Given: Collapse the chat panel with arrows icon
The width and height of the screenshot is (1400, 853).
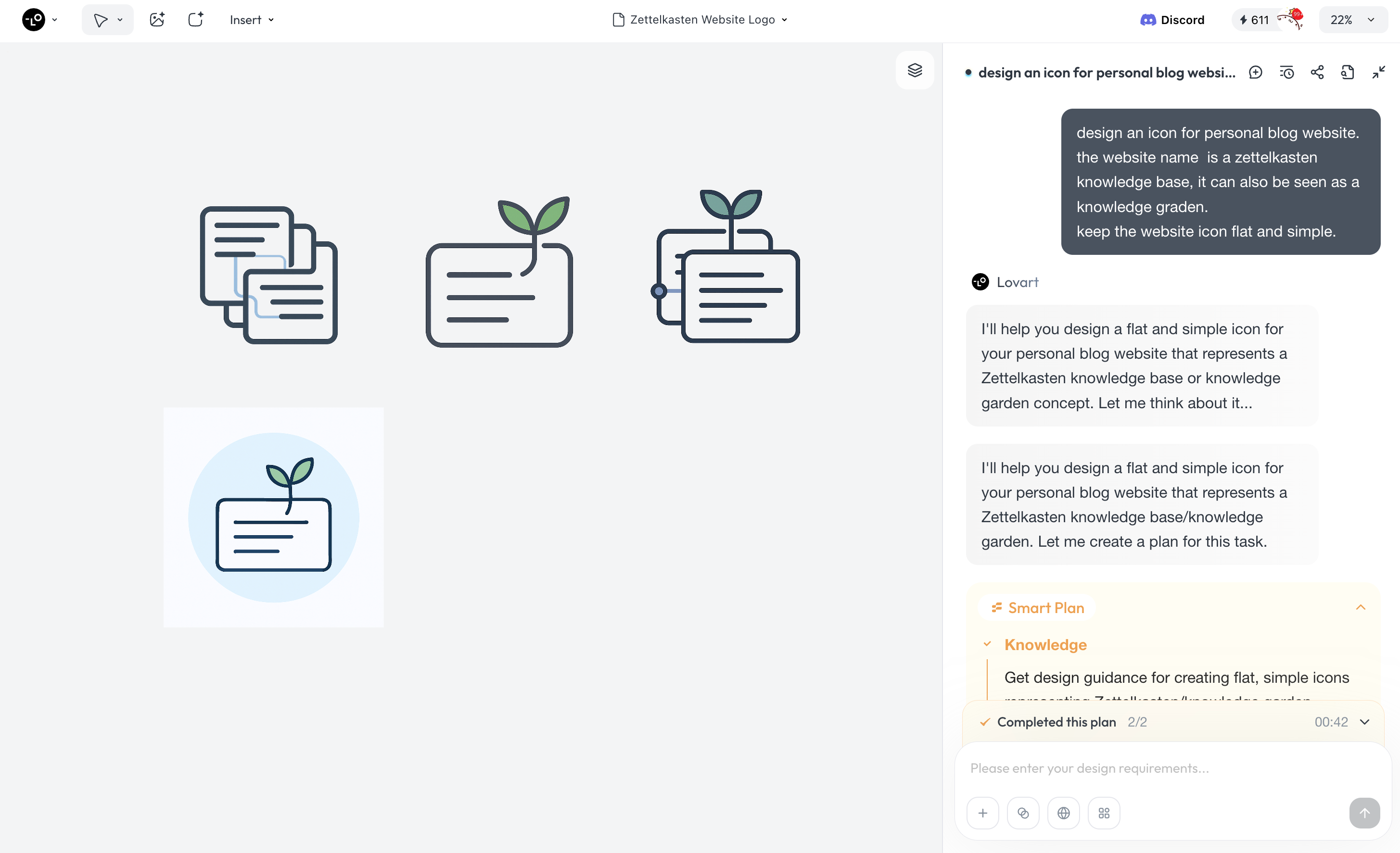Looking at the screenshot, I should click(1378, 73).
